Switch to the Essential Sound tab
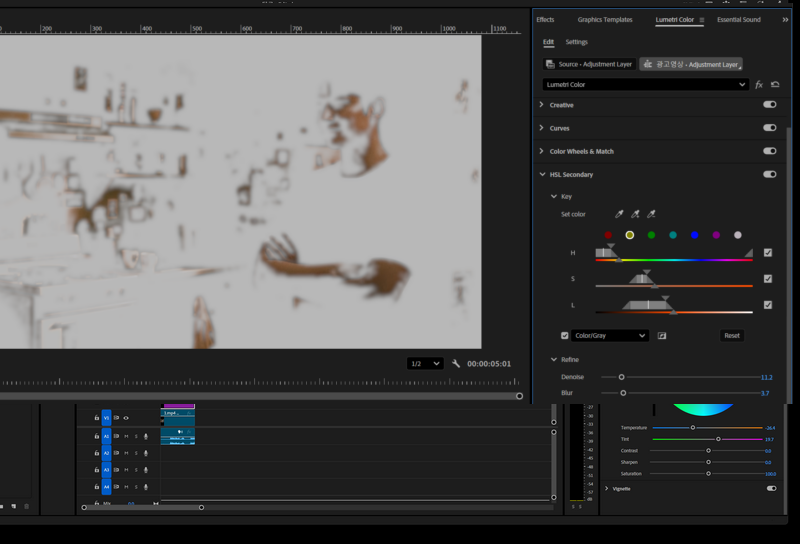The height and width of the screenshot is (544, 800). pos(738,20)
